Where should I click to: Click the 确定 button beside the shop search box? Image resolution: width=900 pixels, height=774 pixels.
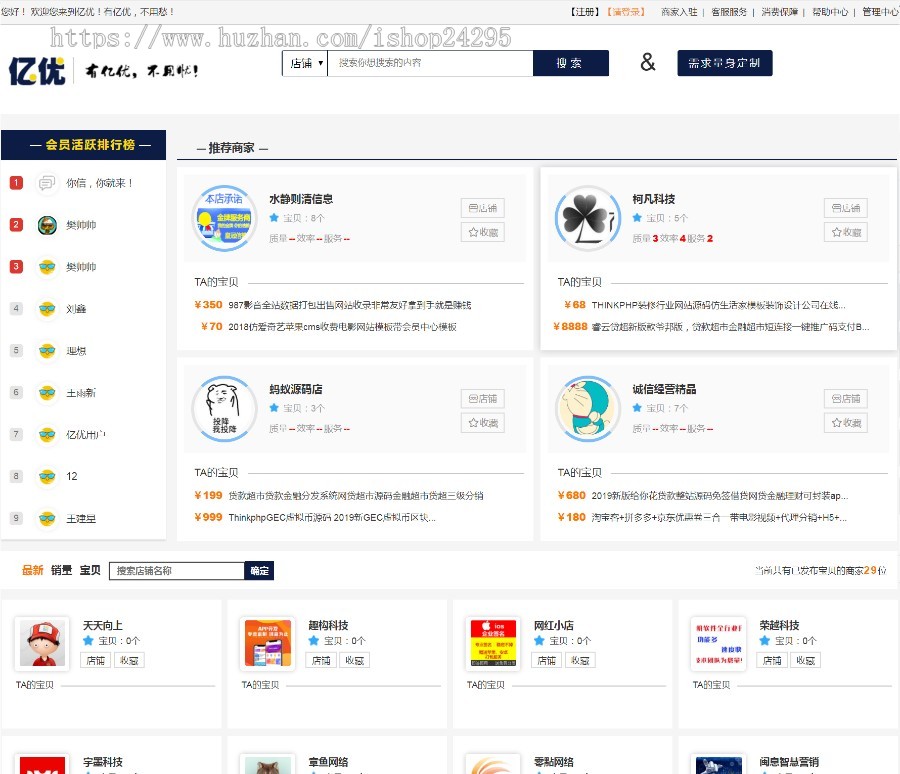258,570
